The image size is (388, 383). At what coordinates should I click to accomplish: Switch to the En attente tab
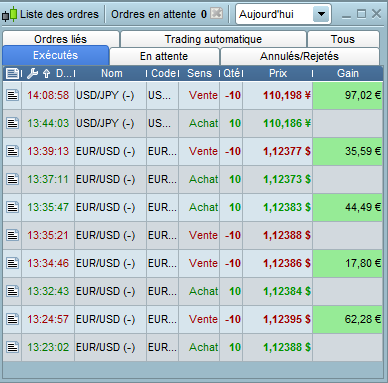164,56
